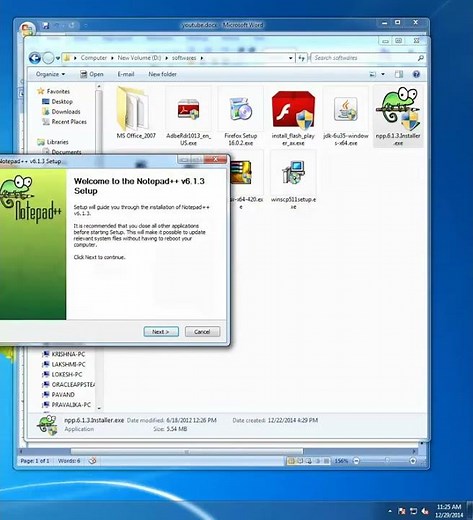Viewport: 473px width, 520px height.
Task: Select PRAVALIKA-PC in network list
Action: 71,405
